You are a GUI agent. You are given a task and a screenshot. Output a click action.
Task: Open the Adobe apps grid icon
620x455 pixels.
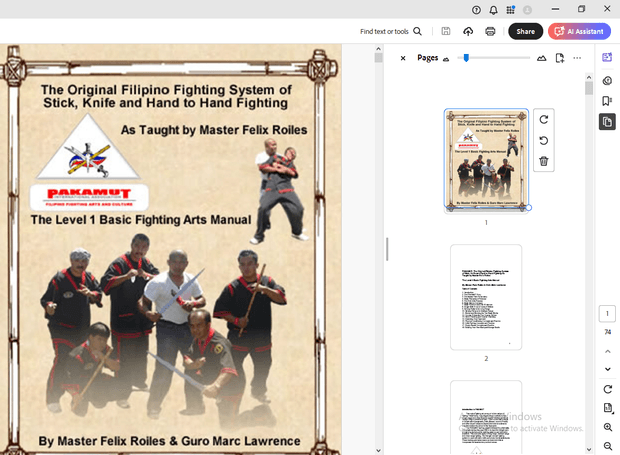(510, 10)
